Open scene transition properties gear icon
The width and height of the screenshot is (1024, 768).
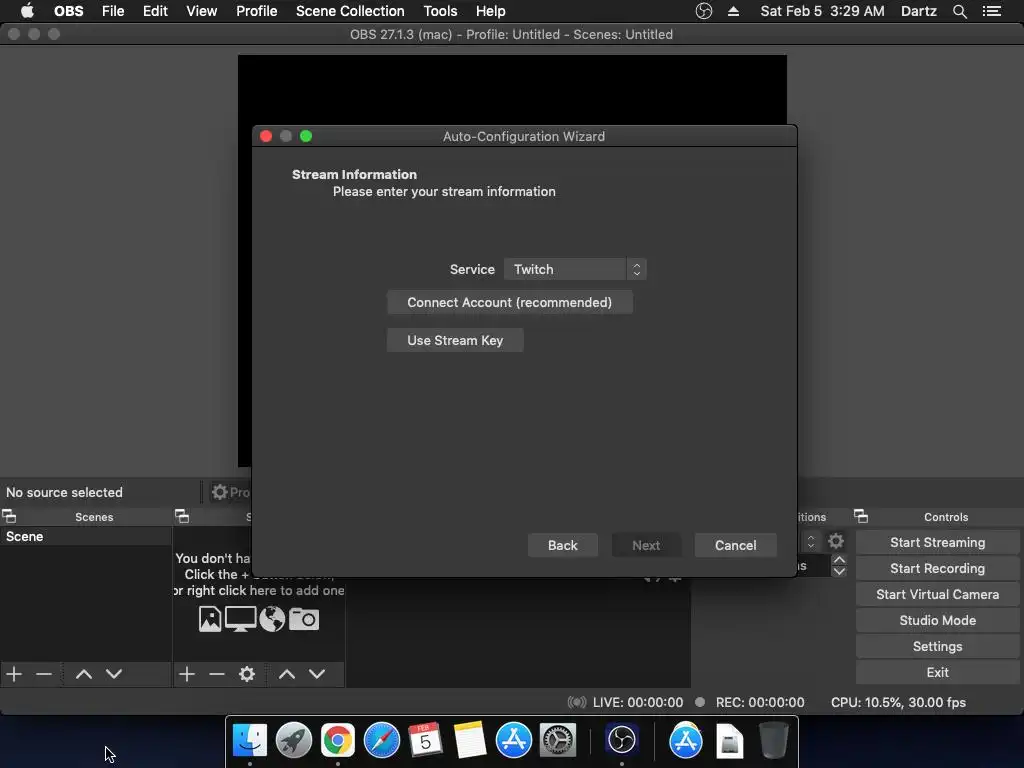click(x=836, y=541)
